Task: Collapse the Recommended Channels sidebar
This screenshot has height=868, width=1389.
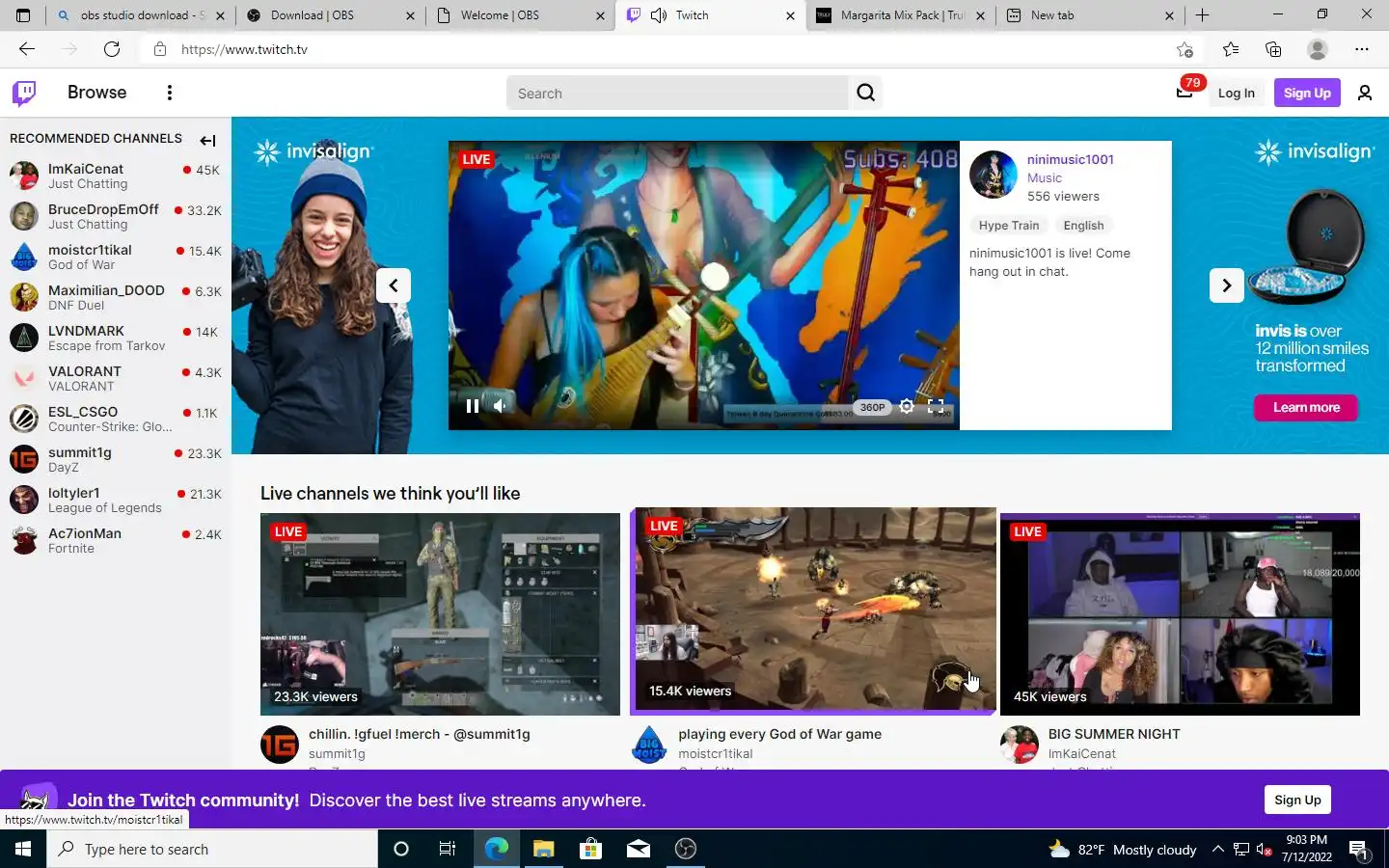Action: tap(207, 140)
